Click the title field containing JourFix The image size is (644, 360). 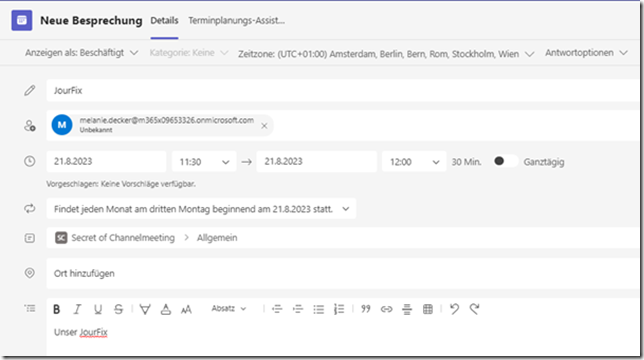pos(343,90)
